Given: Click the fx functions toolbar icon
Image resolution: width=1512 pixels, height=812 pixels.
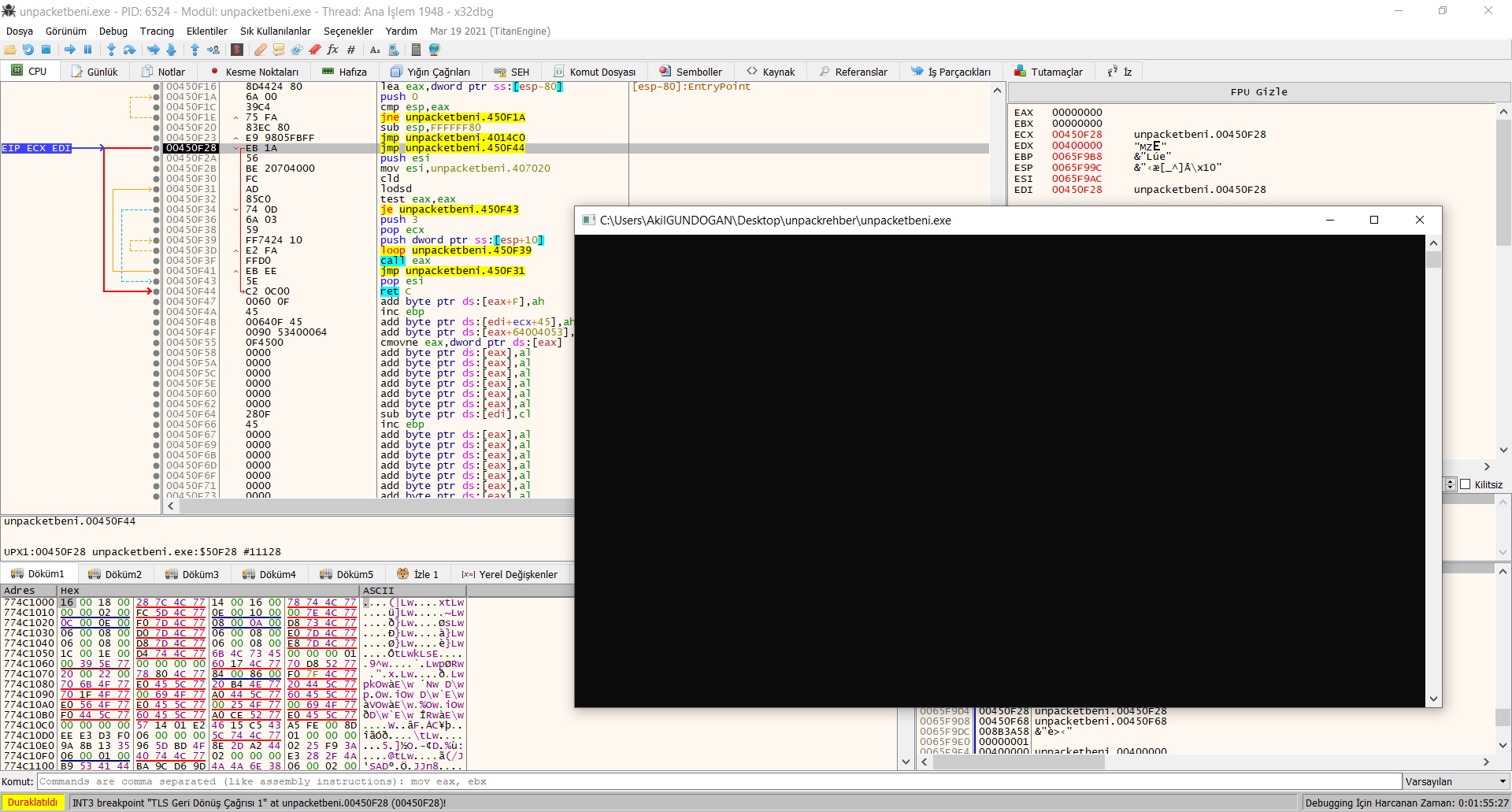Looking at the screenshot, I should [332, 50].
